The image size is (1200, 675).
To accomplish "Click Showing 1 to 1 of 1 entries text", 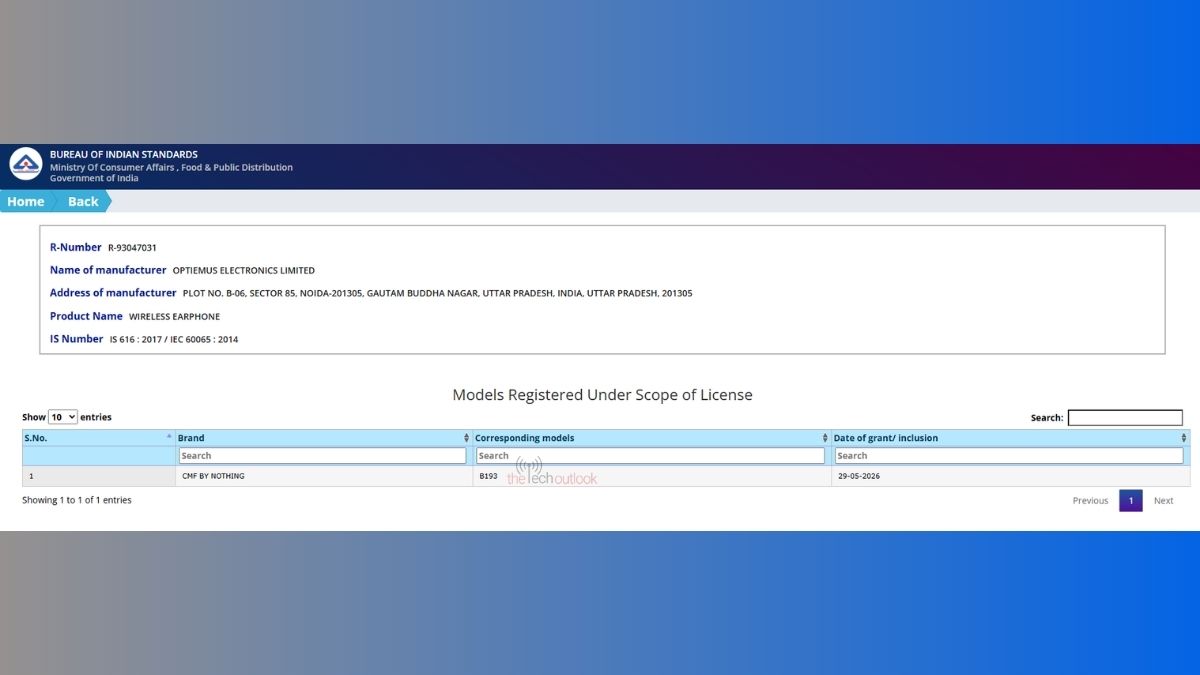I will (77, 500).
